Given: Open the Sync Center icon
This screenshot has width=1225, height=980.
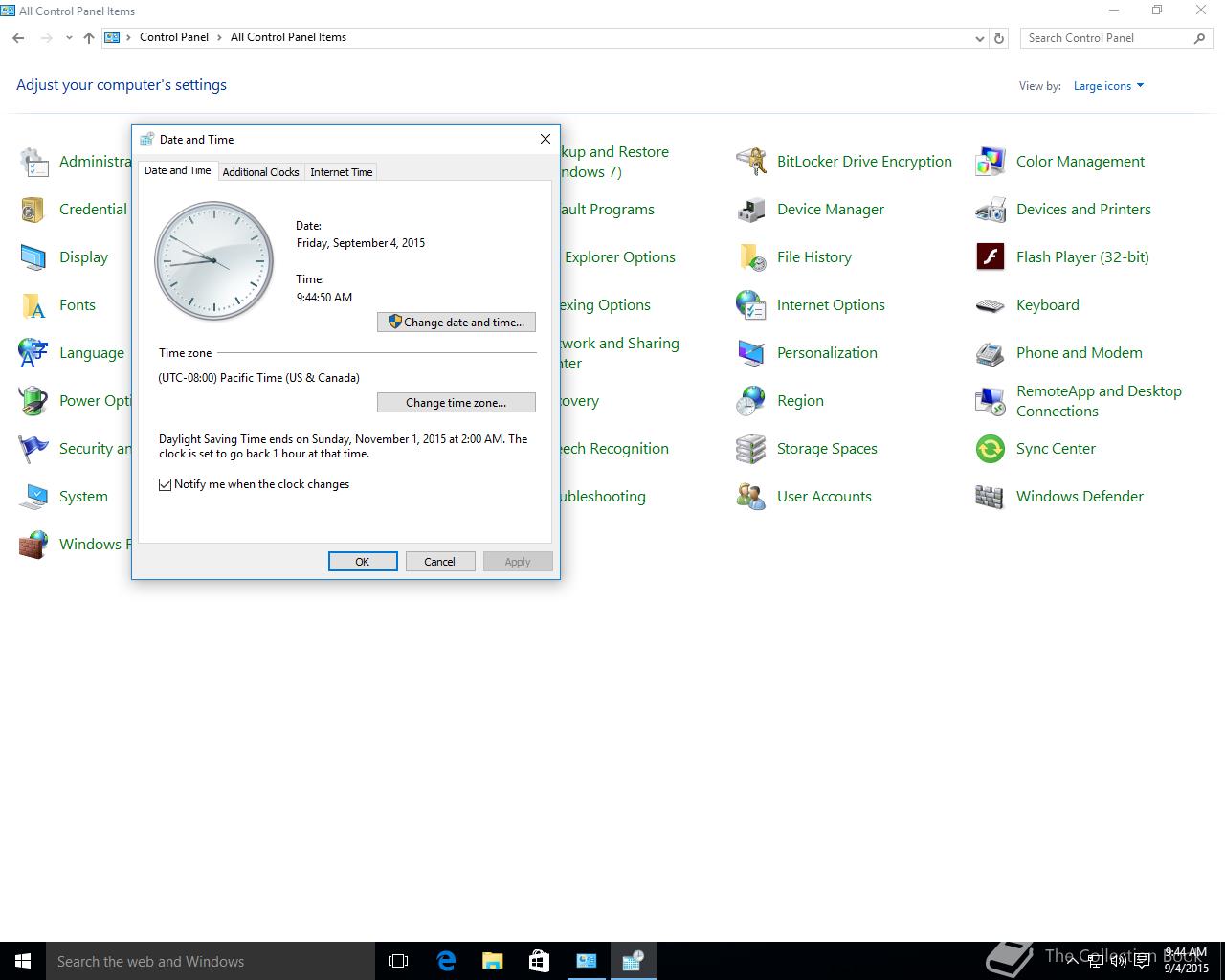Looking at the screenshot, I should [991, 449].
